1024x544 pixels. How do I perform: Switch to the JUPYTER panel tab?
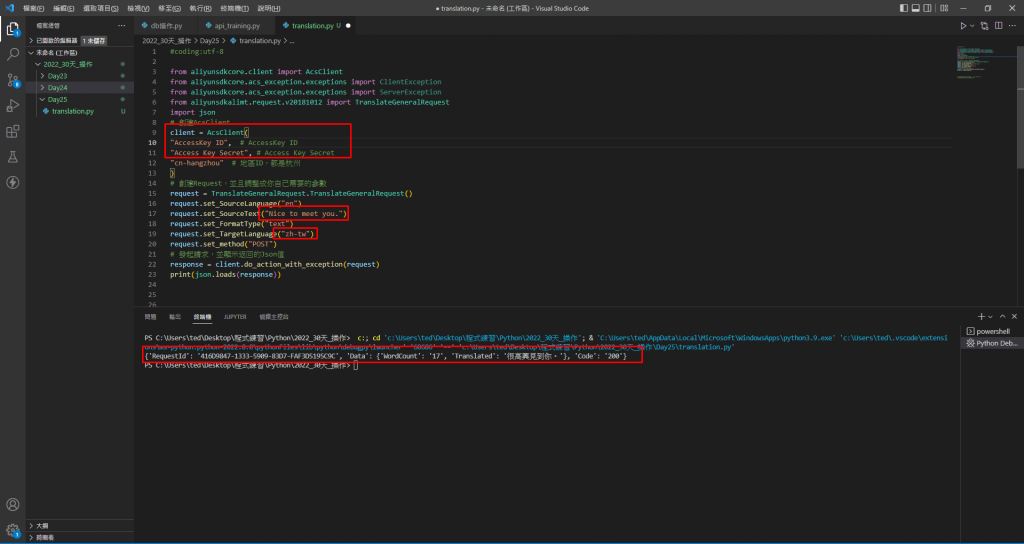(235, 316)
